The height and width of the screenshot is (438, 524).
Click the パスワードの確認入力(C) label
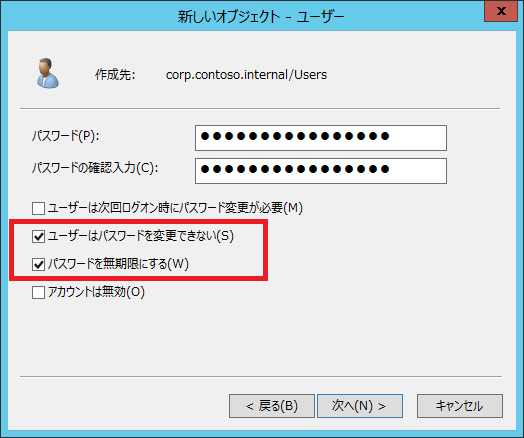coord(95,168)
